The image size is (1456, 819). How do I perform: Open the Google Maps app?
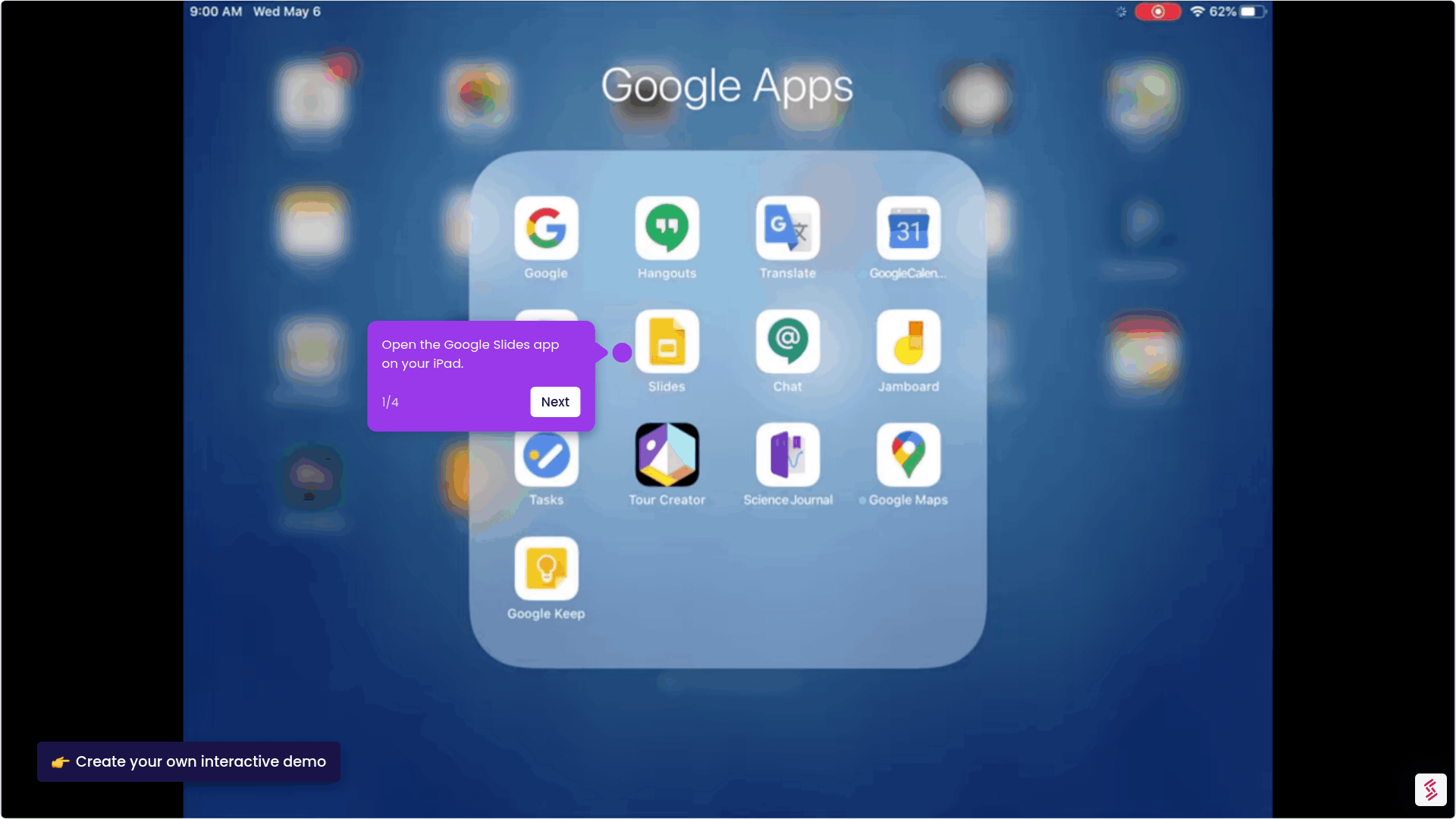tap(908, 455)
